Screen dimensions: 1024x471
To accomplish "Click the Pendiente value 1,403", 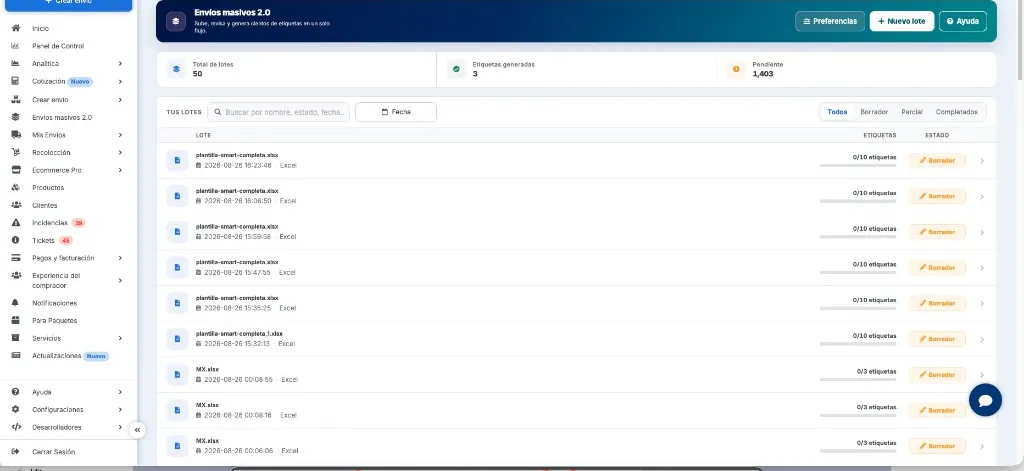I will (x=763, y=74).
